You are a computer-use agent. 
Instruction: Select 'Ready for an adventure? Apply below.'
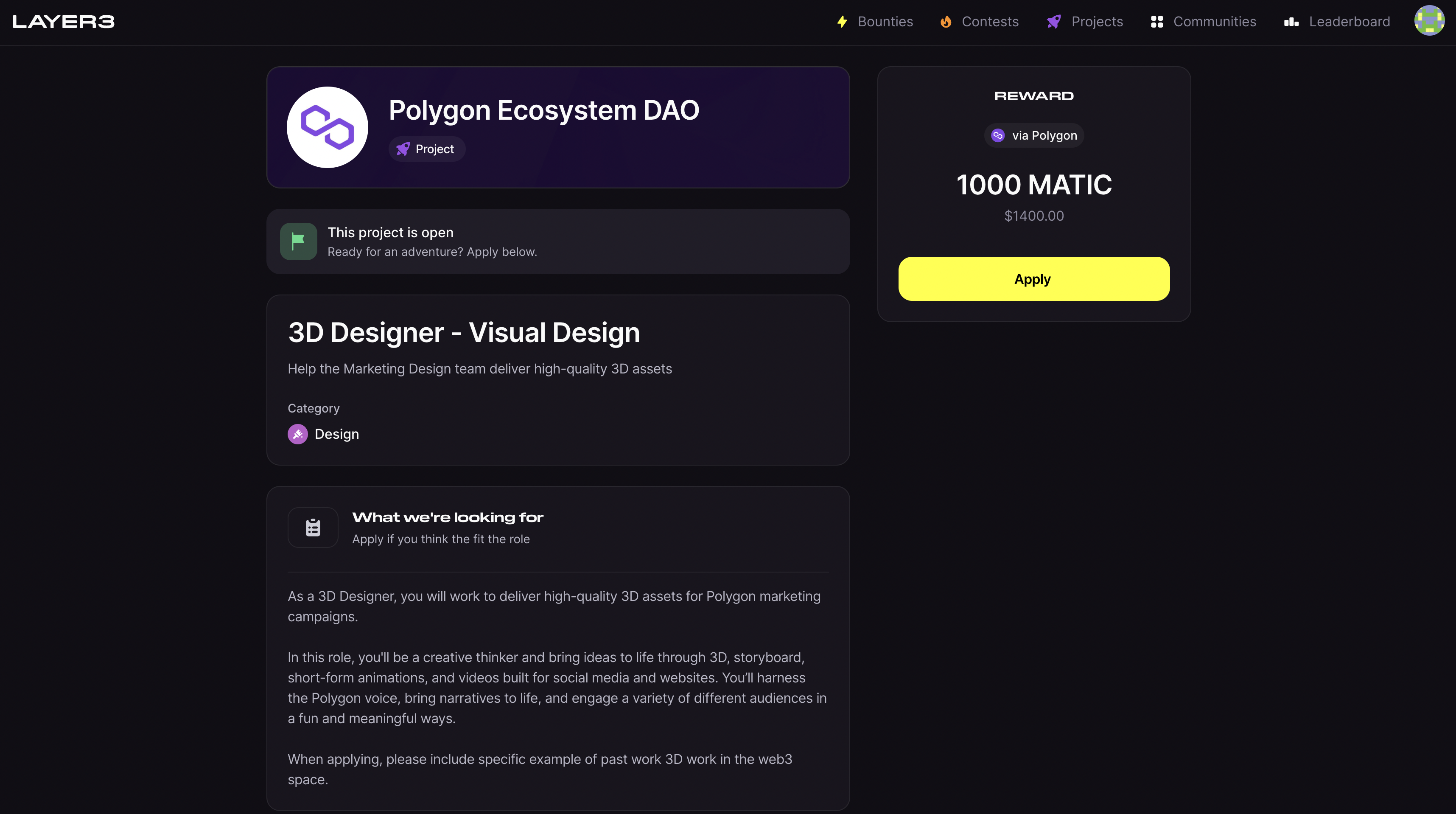pyautogui.click(x=432, y=252)
